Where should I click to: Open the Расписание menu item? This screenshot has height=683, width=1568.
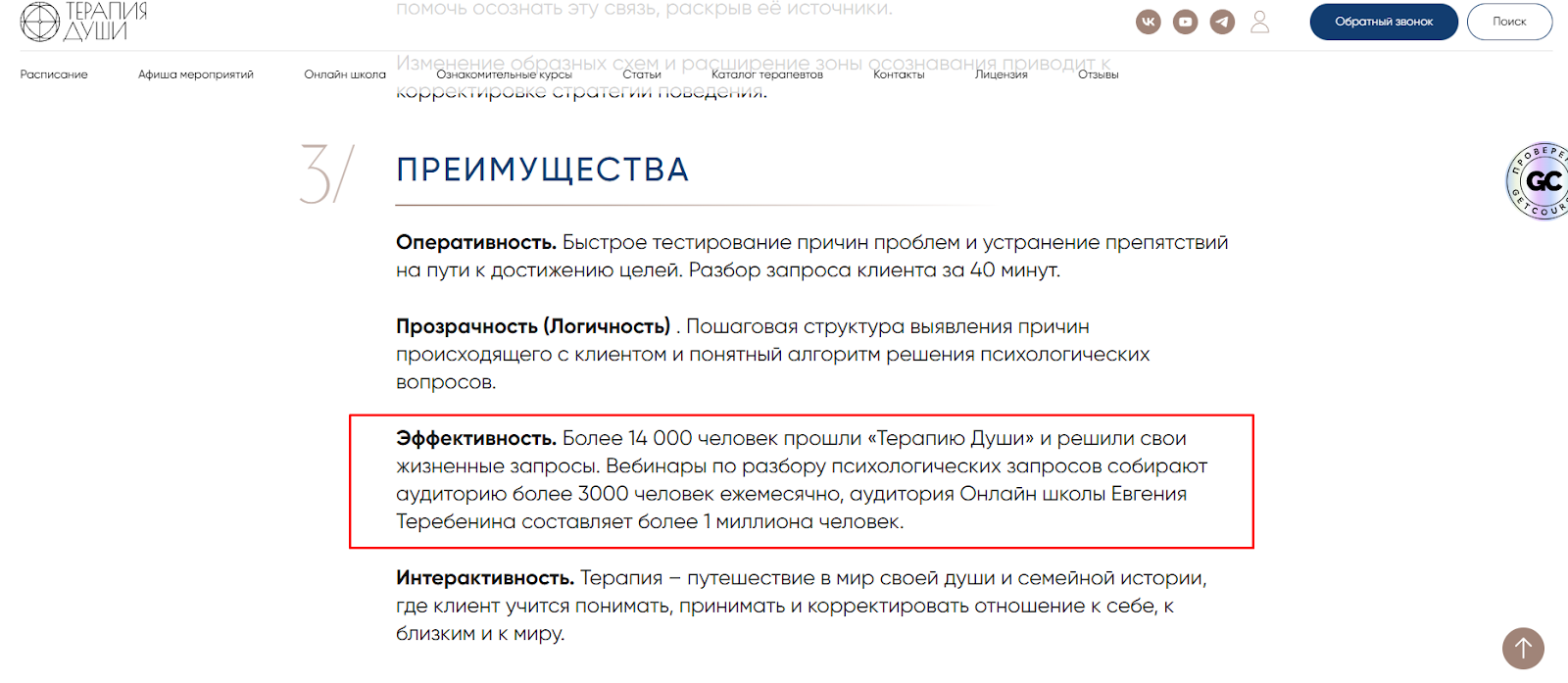coord(54,74)
